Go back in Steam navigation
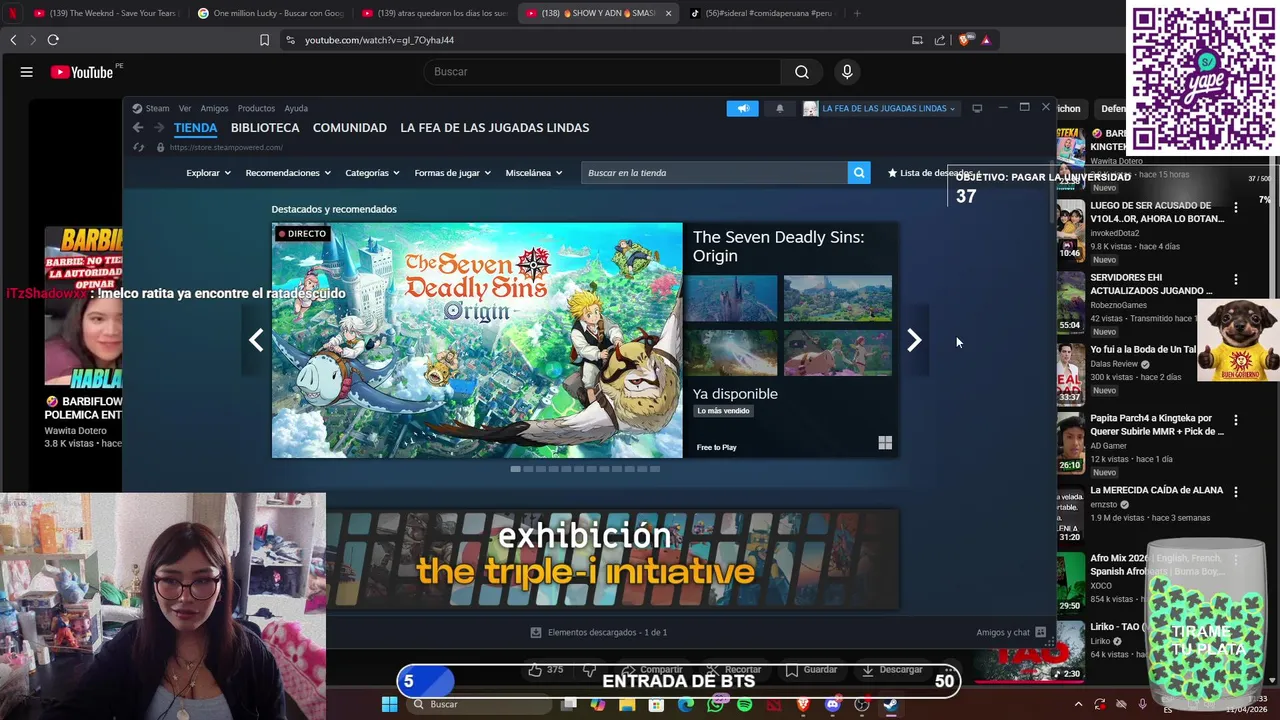1280x720 pixels. [138, 127]
